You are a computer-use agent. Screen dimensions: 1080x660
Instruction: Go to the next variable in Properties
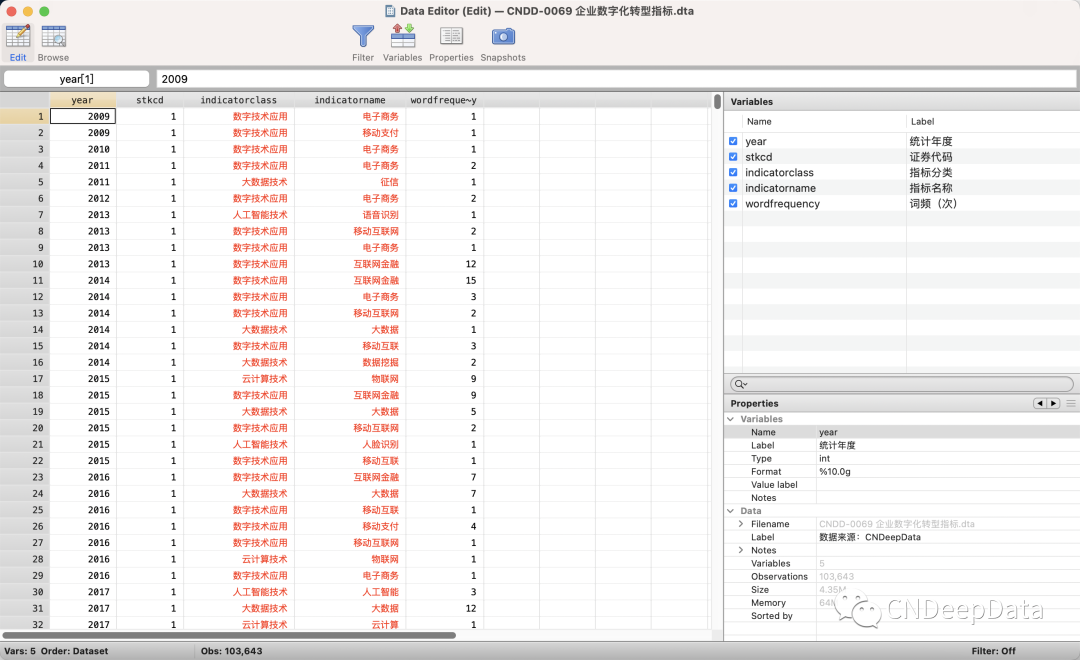[1053, 403]
